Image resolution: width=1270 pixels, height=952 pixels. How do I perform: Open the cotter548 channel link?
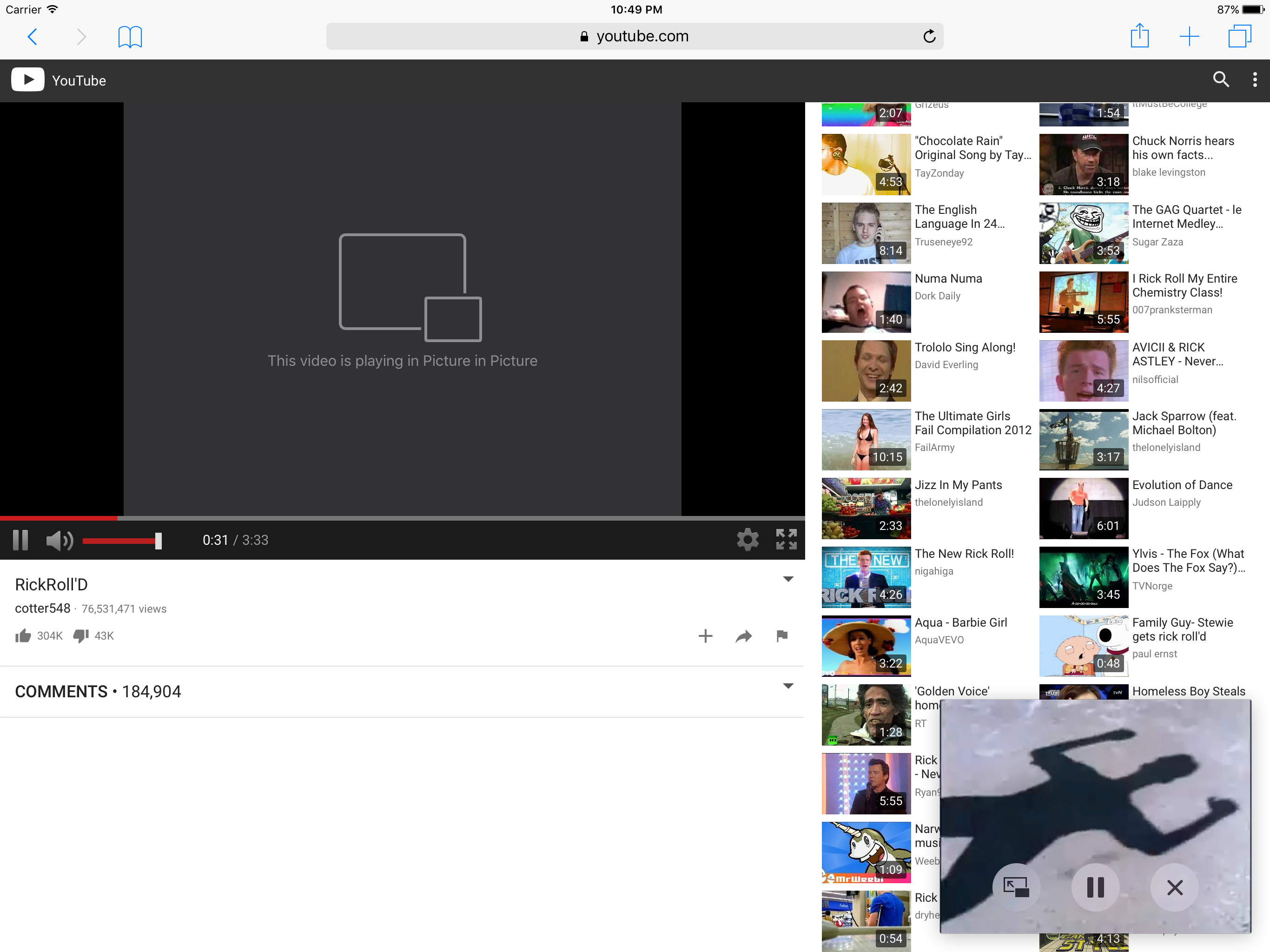(42, 608)
